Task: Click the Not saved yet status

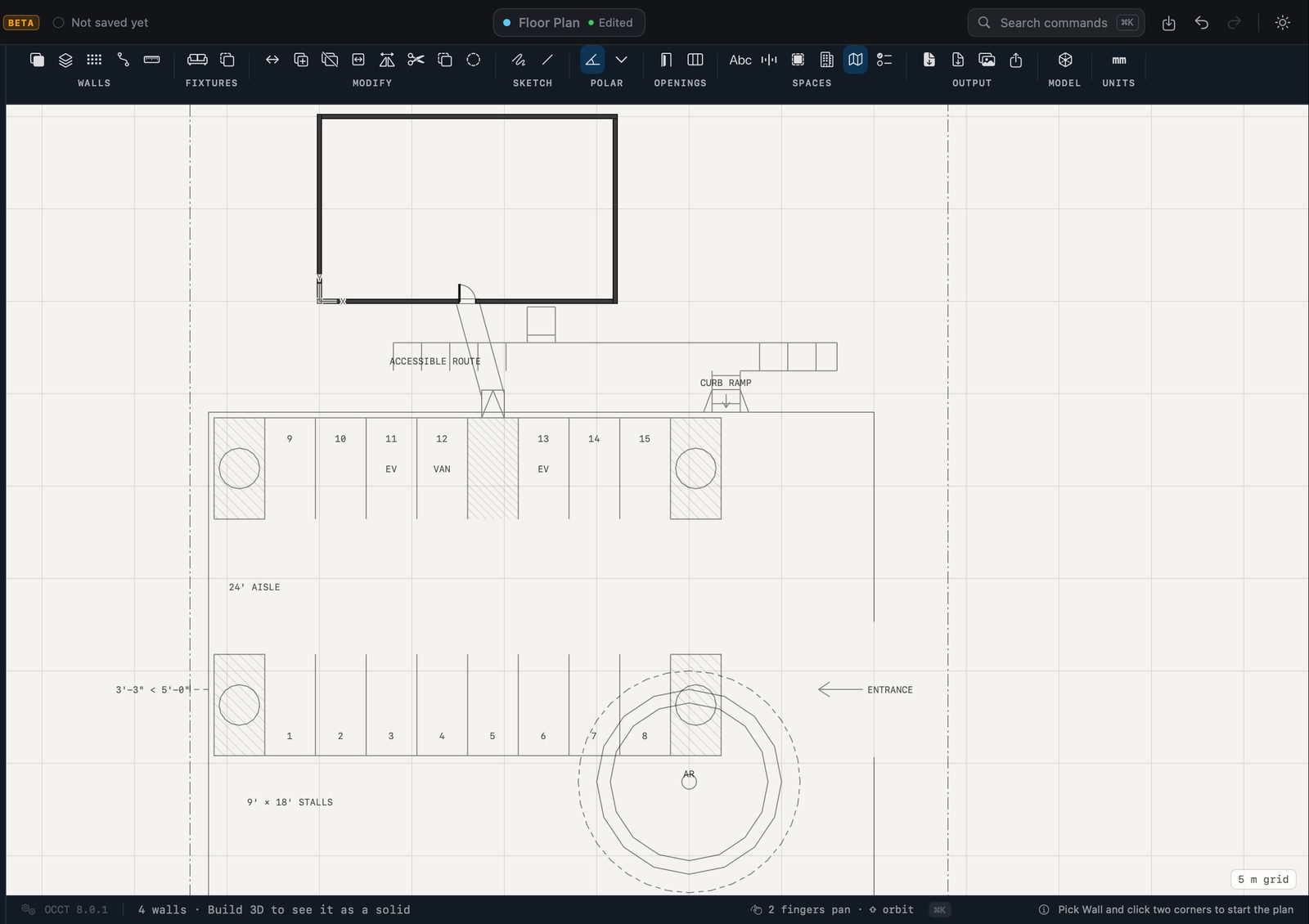Action: [x=101, y=23]
